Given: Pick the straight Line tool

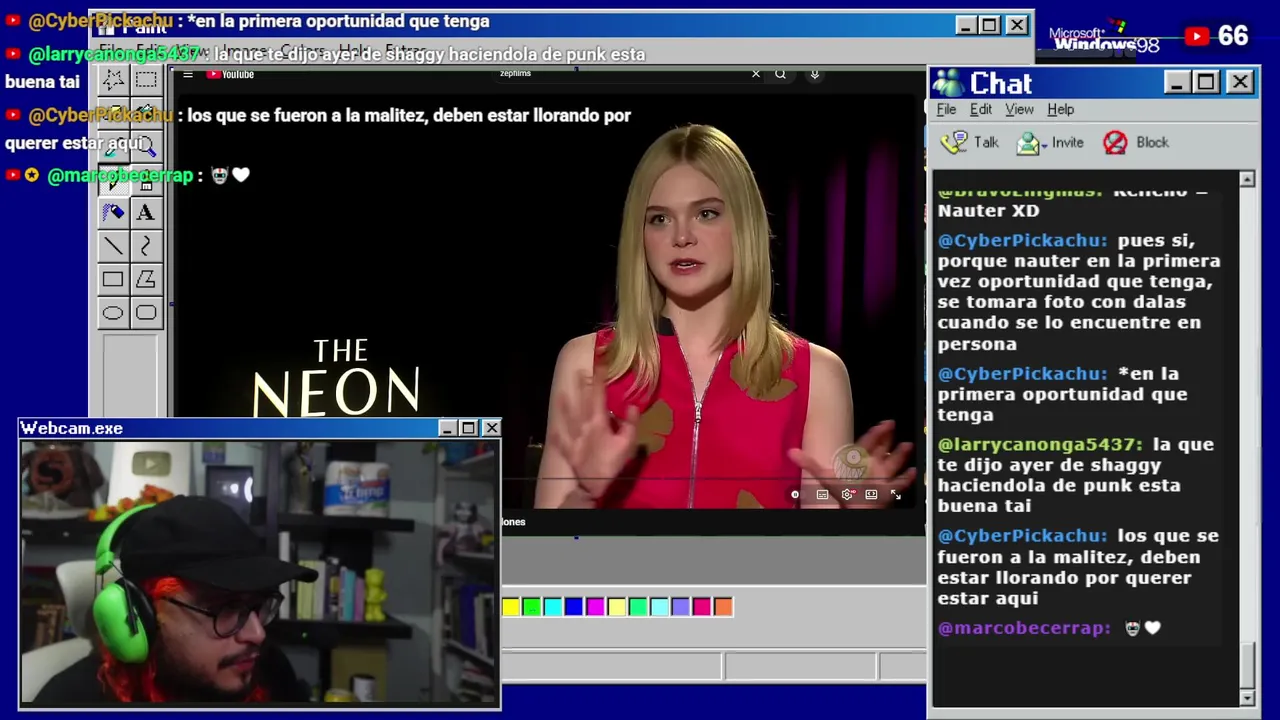Looking at the screenshot, I should pyautogui.click(x=113, y=246).
